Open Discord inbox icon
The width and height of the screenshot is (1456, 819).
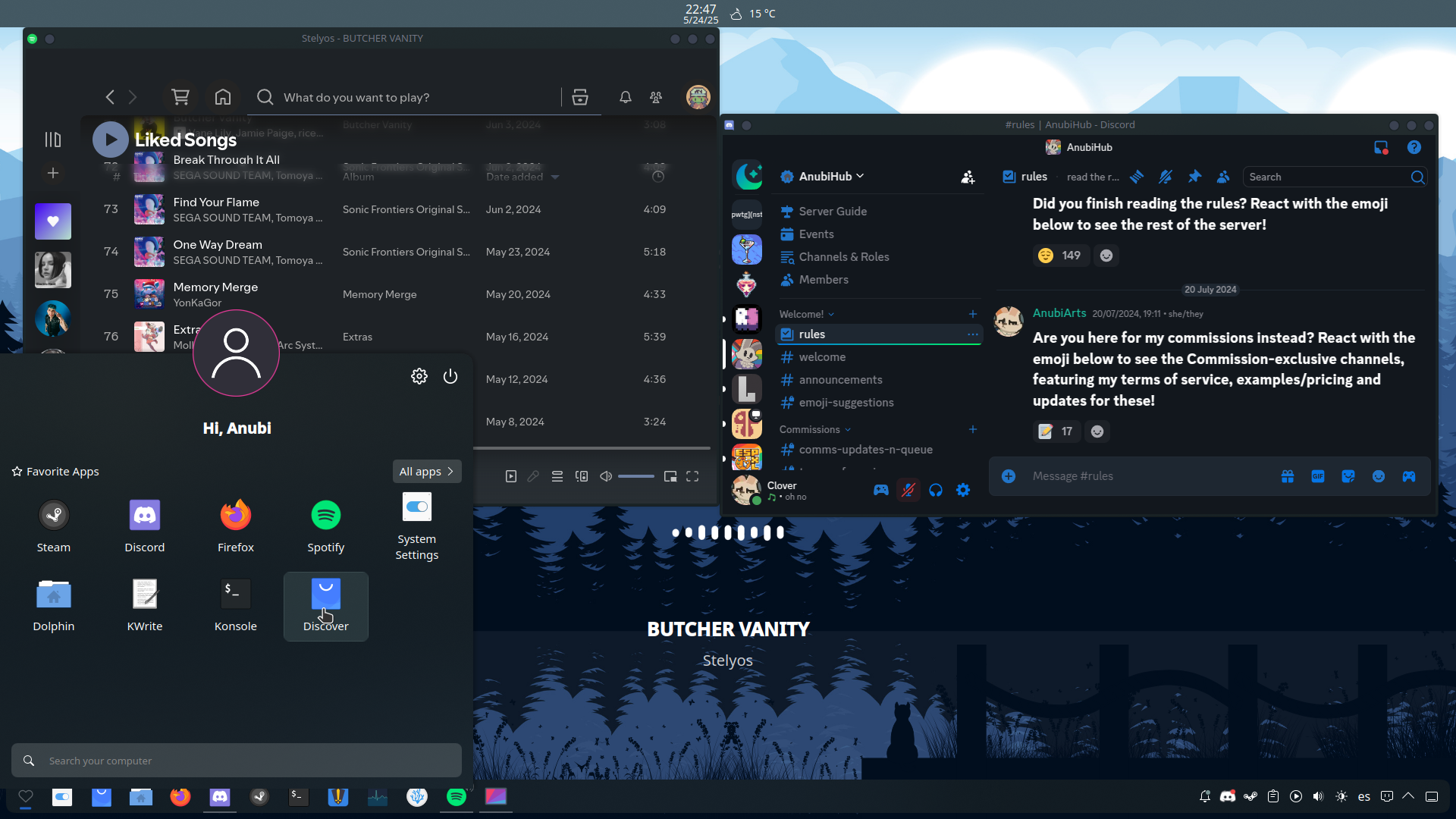tap(1381, 147)
